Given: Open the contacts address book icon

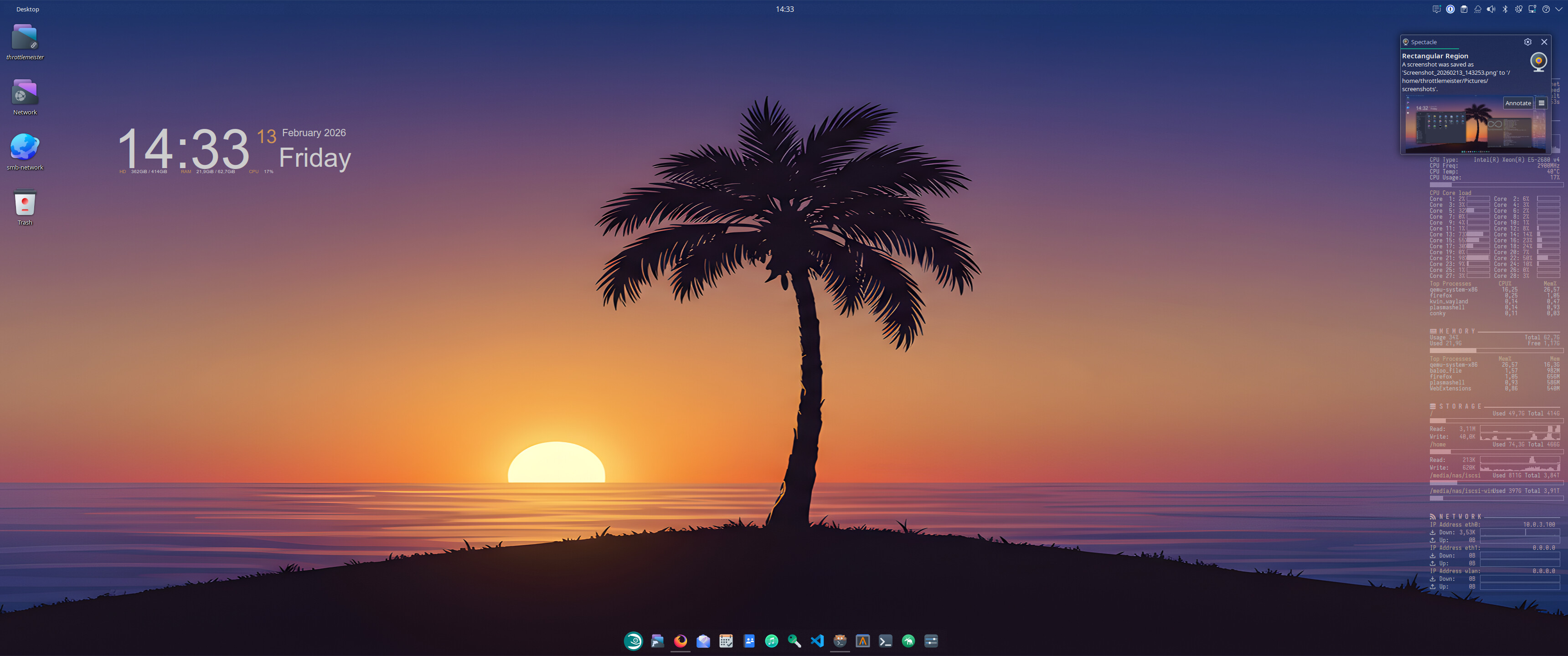Looking at the screenshot, I should pyautogui.click(x=749, y=641).
